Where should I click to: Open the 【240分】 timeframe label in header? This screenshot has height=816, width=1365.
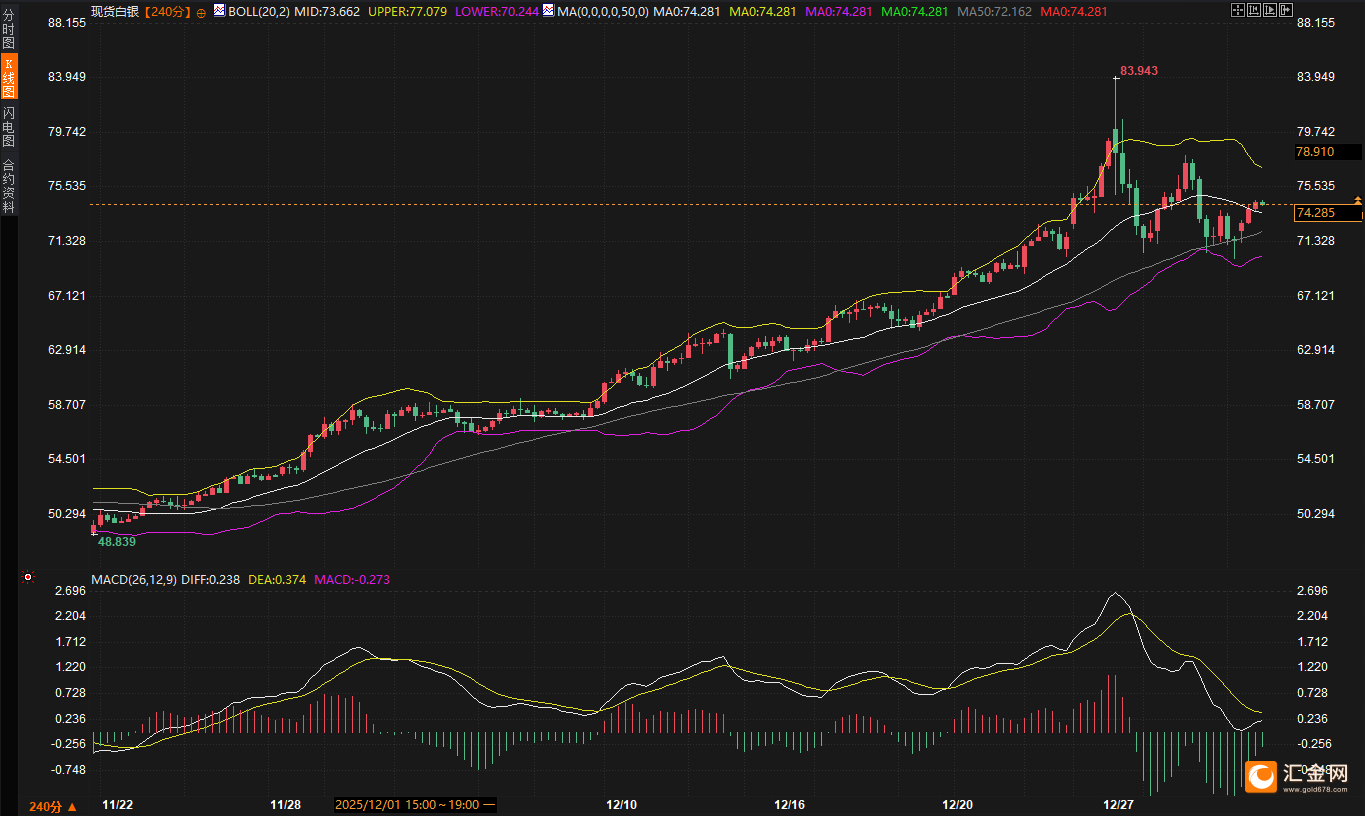click(166, 12)
